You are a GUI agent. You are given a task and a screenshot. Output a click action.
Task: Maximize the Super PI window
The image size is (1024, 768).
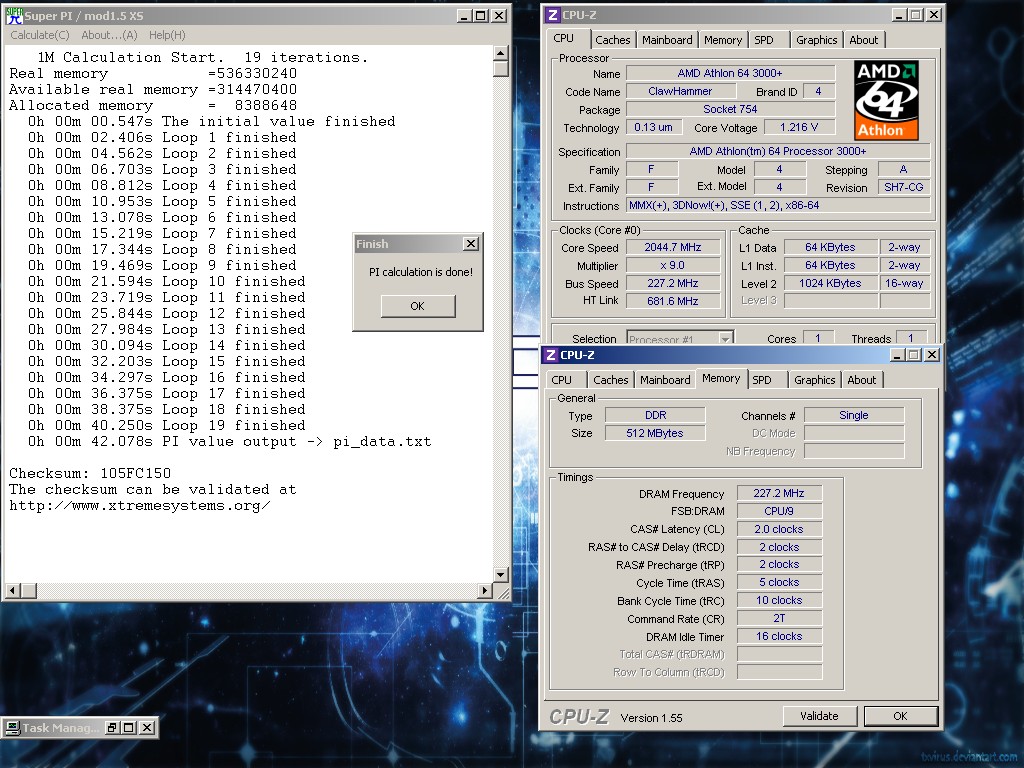[481, 16]
